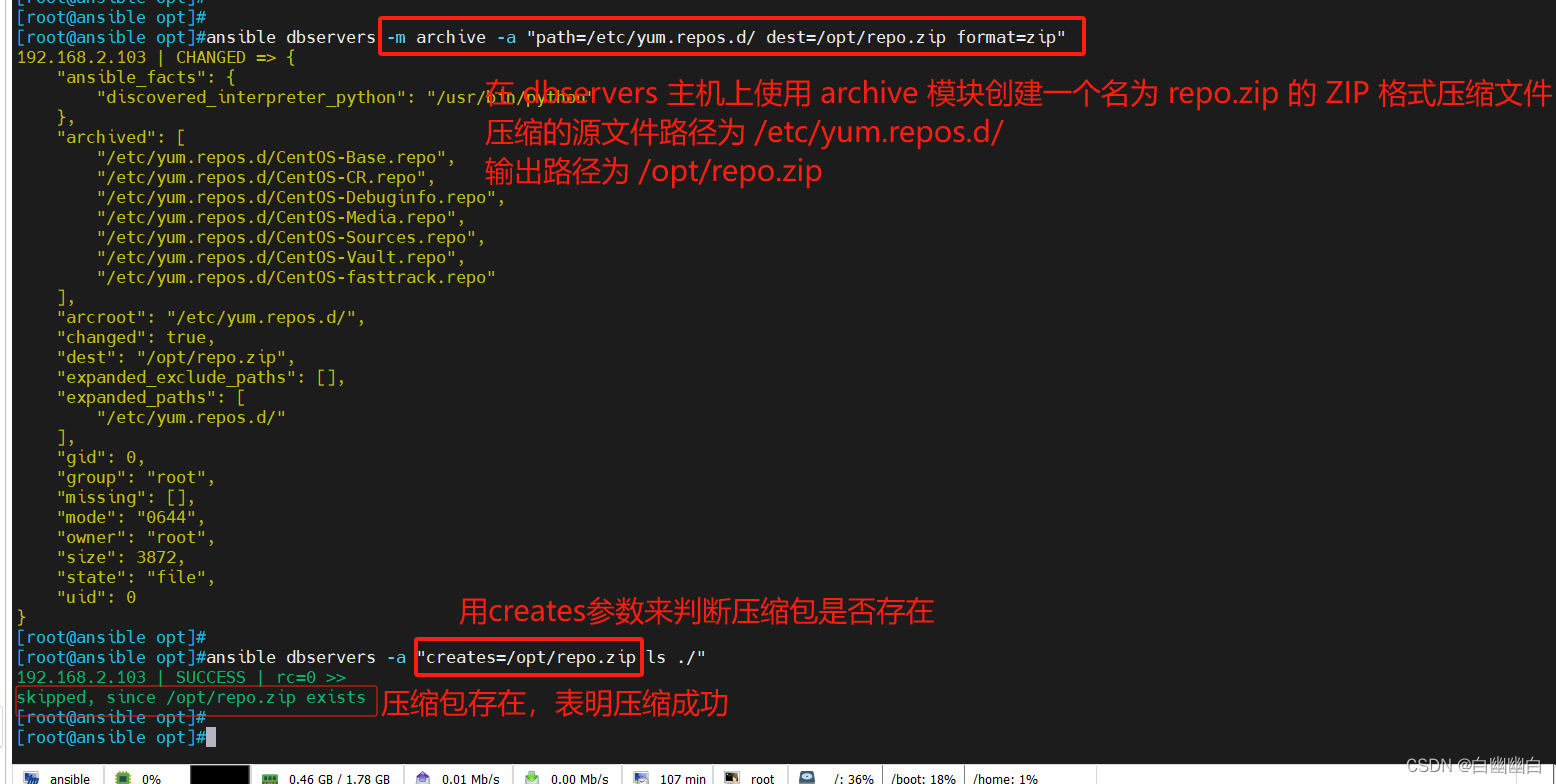Click the uptime clock icon
Image resolution: width=1556 pixels, height=784 pixels.
pyautogui.click(x=640, y=777)
